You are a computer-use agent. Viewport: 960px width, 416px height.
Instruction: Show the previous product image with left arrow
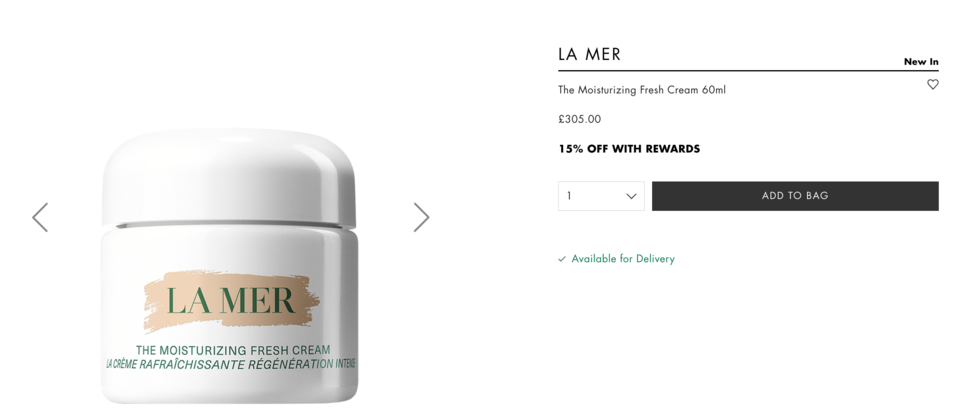tap(40, 217)
